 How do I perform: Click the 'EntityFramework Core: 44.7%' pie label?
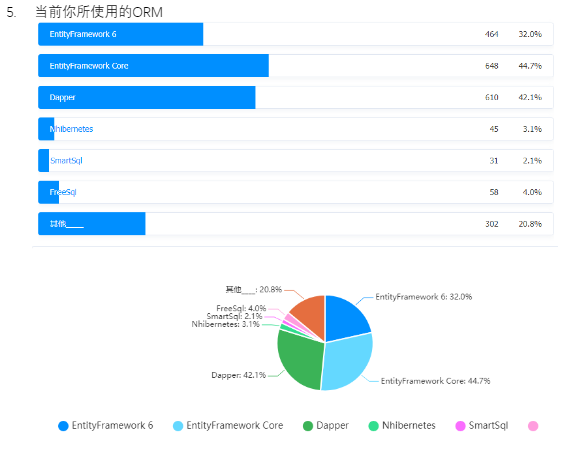[x=435, y=381]
